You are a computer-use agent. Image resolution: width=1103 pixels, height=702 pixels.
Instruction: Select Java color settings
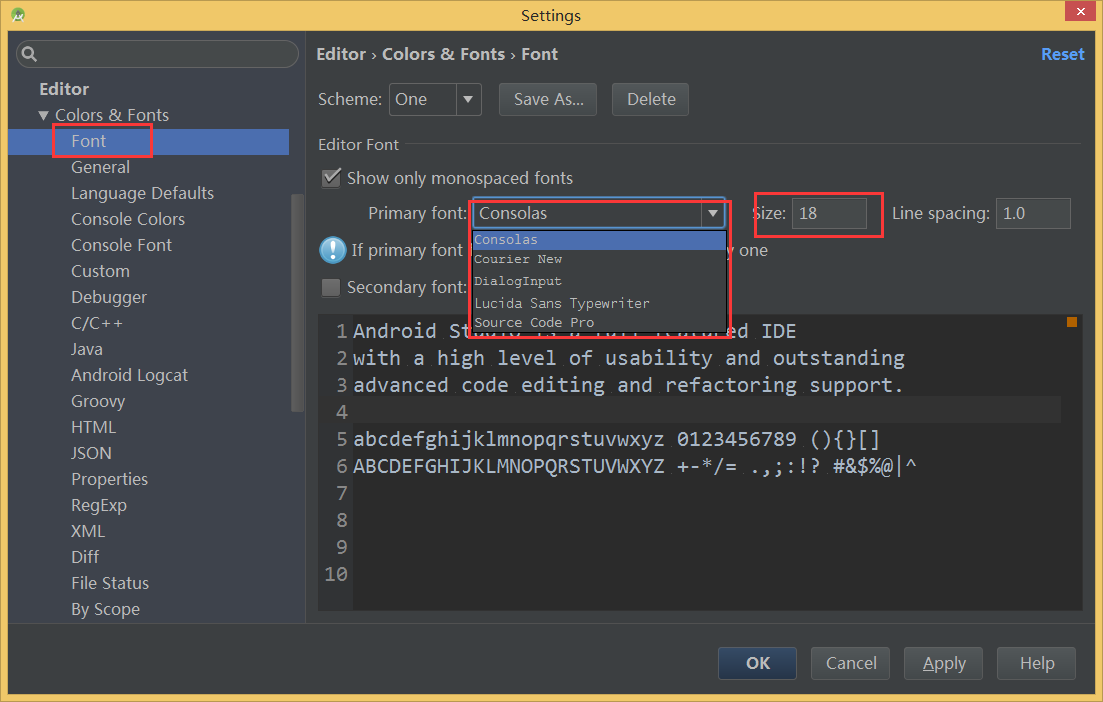pyautogui.click(x=87, y=350)
